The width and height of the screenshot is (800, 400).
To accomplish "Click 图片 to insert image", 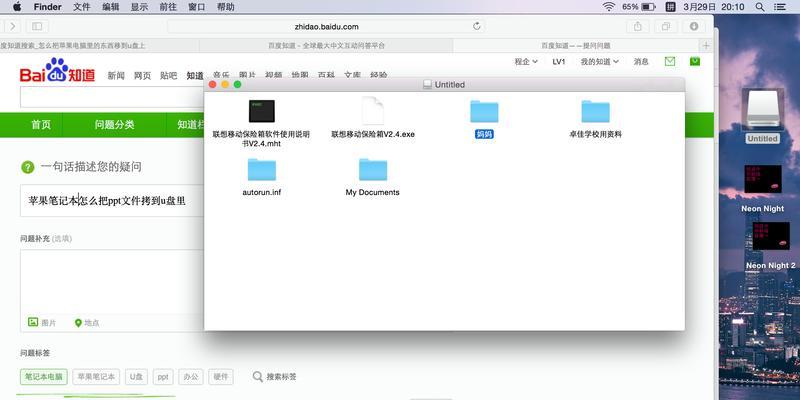I will tap(42, 322).
